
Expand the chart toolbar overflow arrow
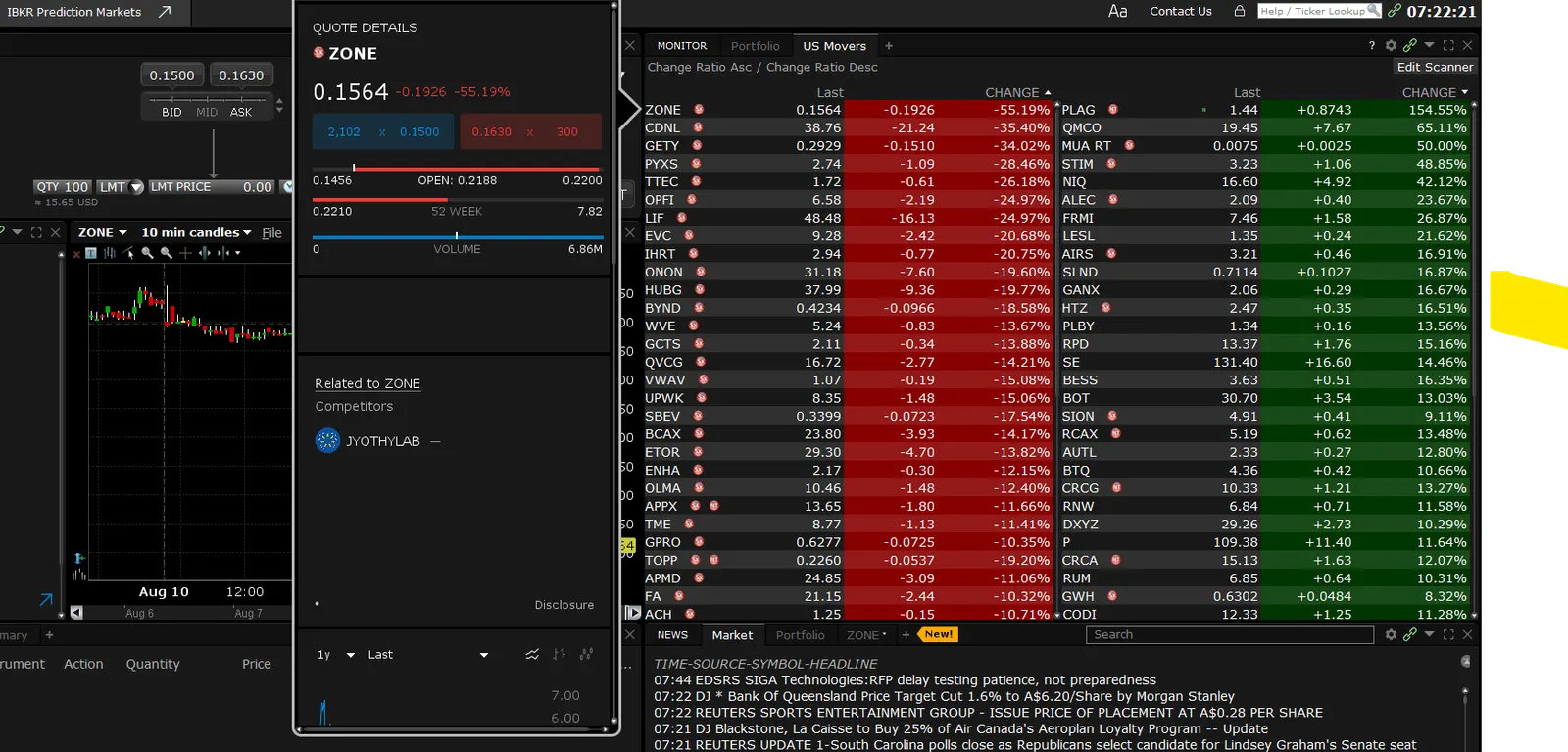238,253
